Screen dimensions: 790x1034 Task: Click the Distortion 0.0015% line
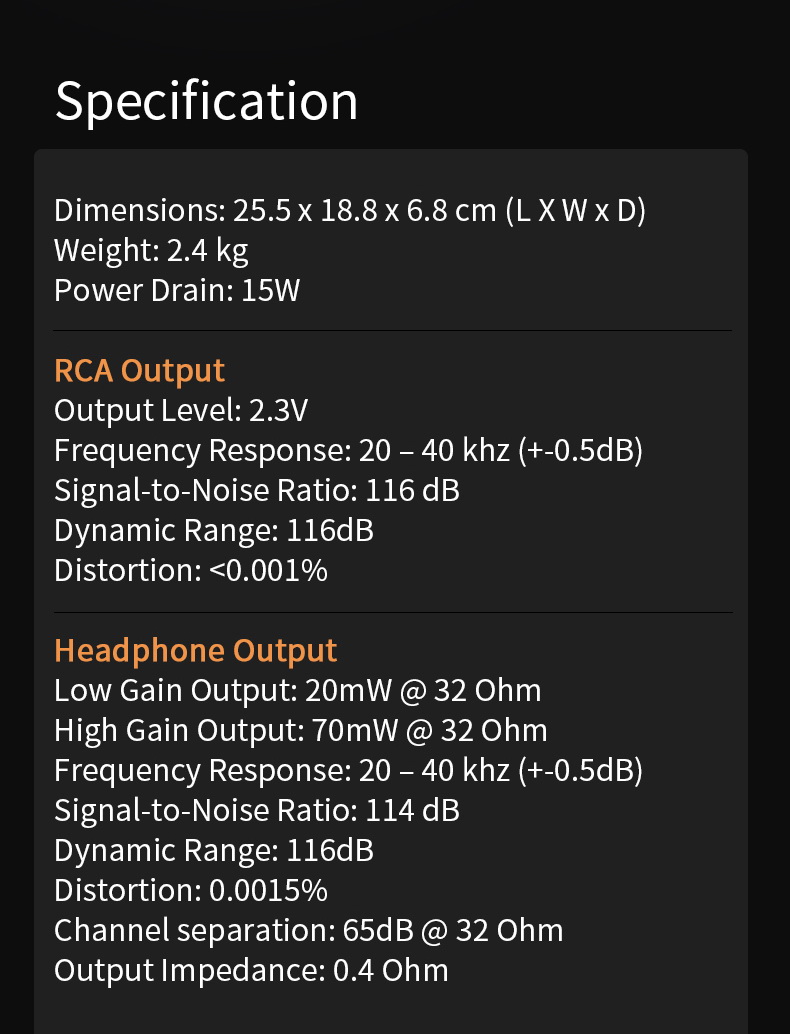[191, 891]
